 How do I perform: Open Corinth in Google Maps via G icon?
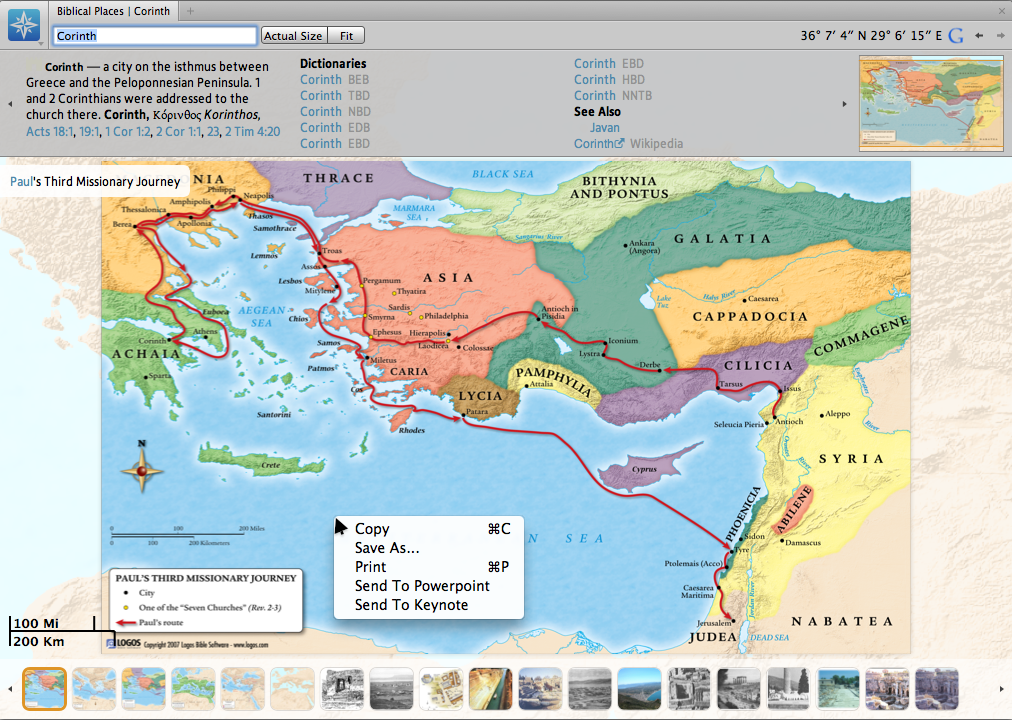coord(956,35)
